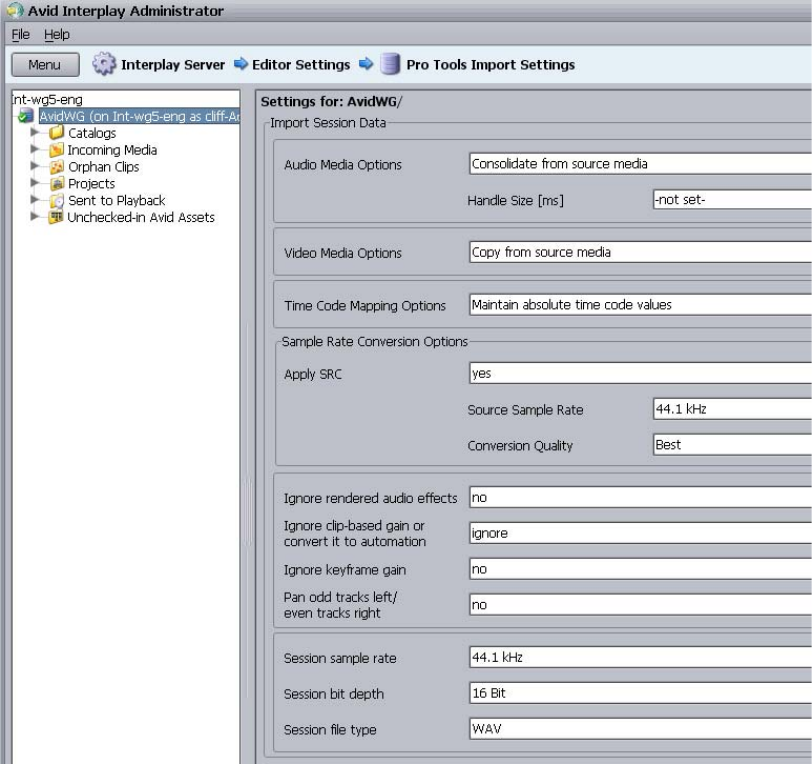Open the Ignore keyframe gain dropdown

(640, 569)
